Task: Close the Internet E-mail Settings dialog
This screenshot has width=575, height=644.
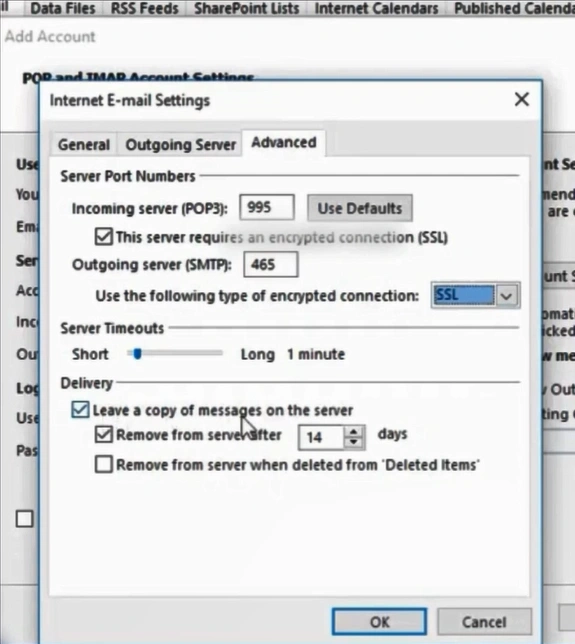Action: pyautogui.click(x=522, y=99)
